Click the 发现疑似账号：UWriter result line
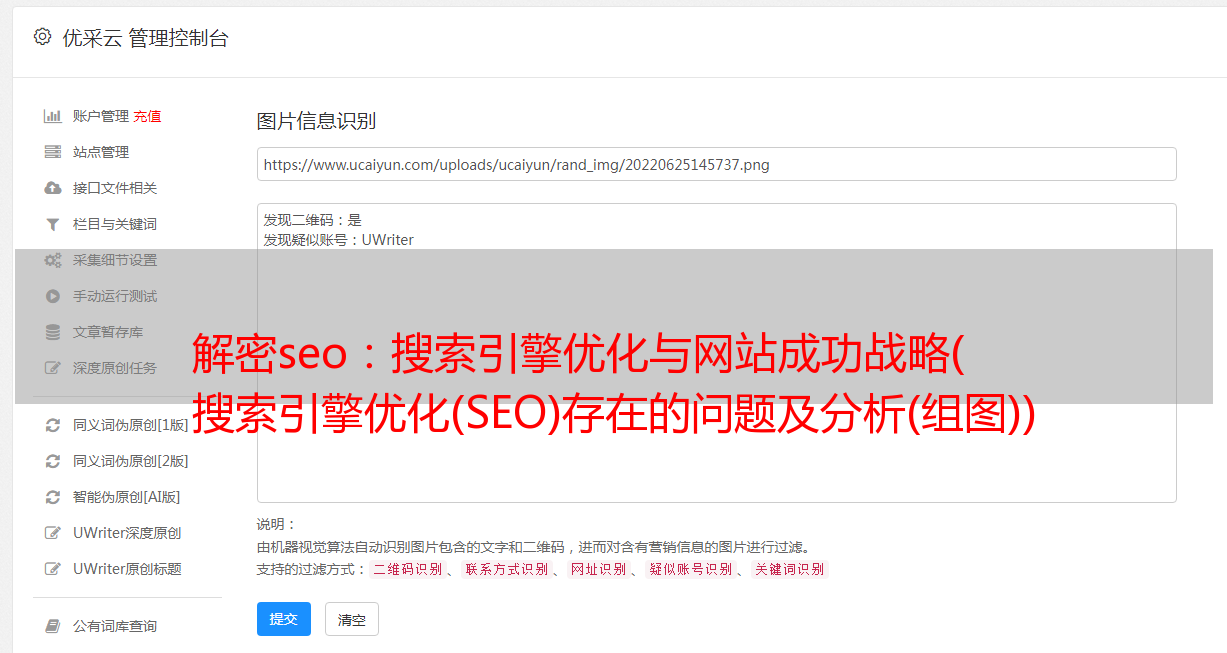1227x653 pixels. 338,240
